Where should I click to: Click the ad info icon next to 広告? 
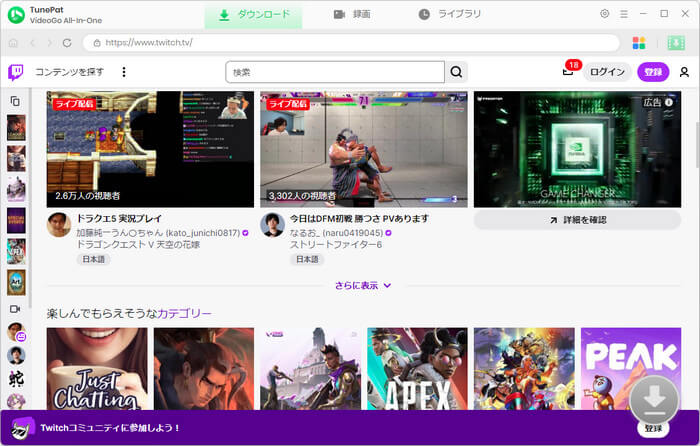pos(669,102)
